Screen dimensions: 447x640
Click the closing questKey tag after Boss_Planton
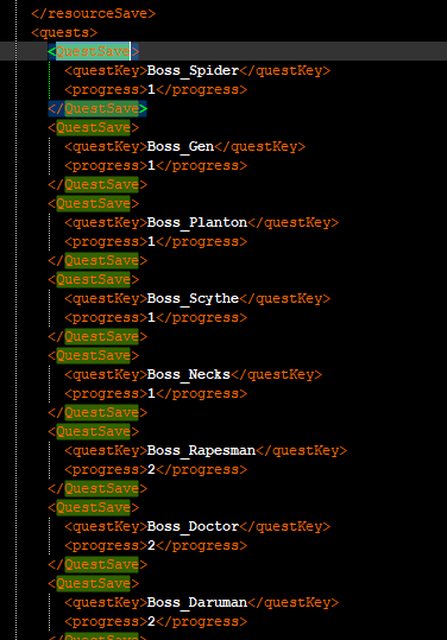(293, 222)
